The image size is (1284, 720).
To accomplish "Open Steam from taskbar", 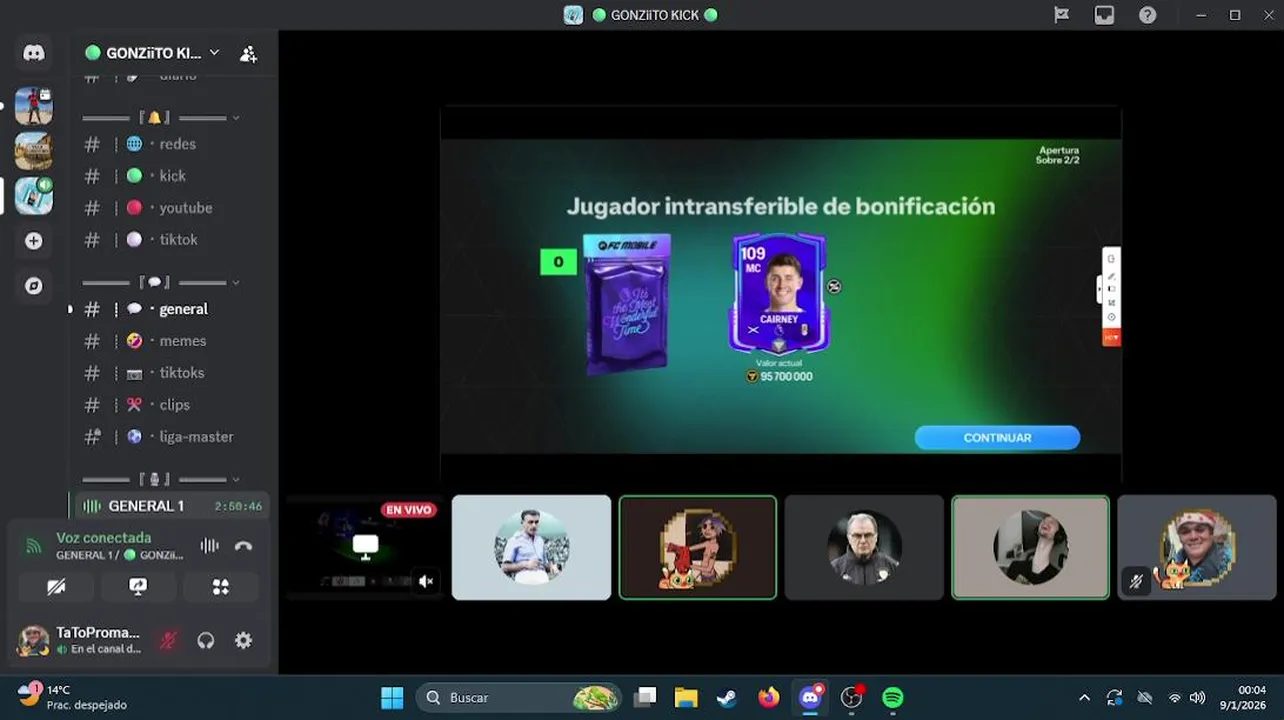I will (727, 697).
